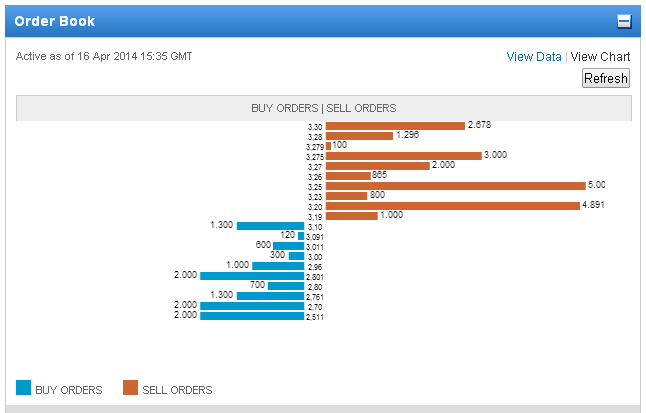Click the 4.891 sell quantity label

click(x=593, y=205)
